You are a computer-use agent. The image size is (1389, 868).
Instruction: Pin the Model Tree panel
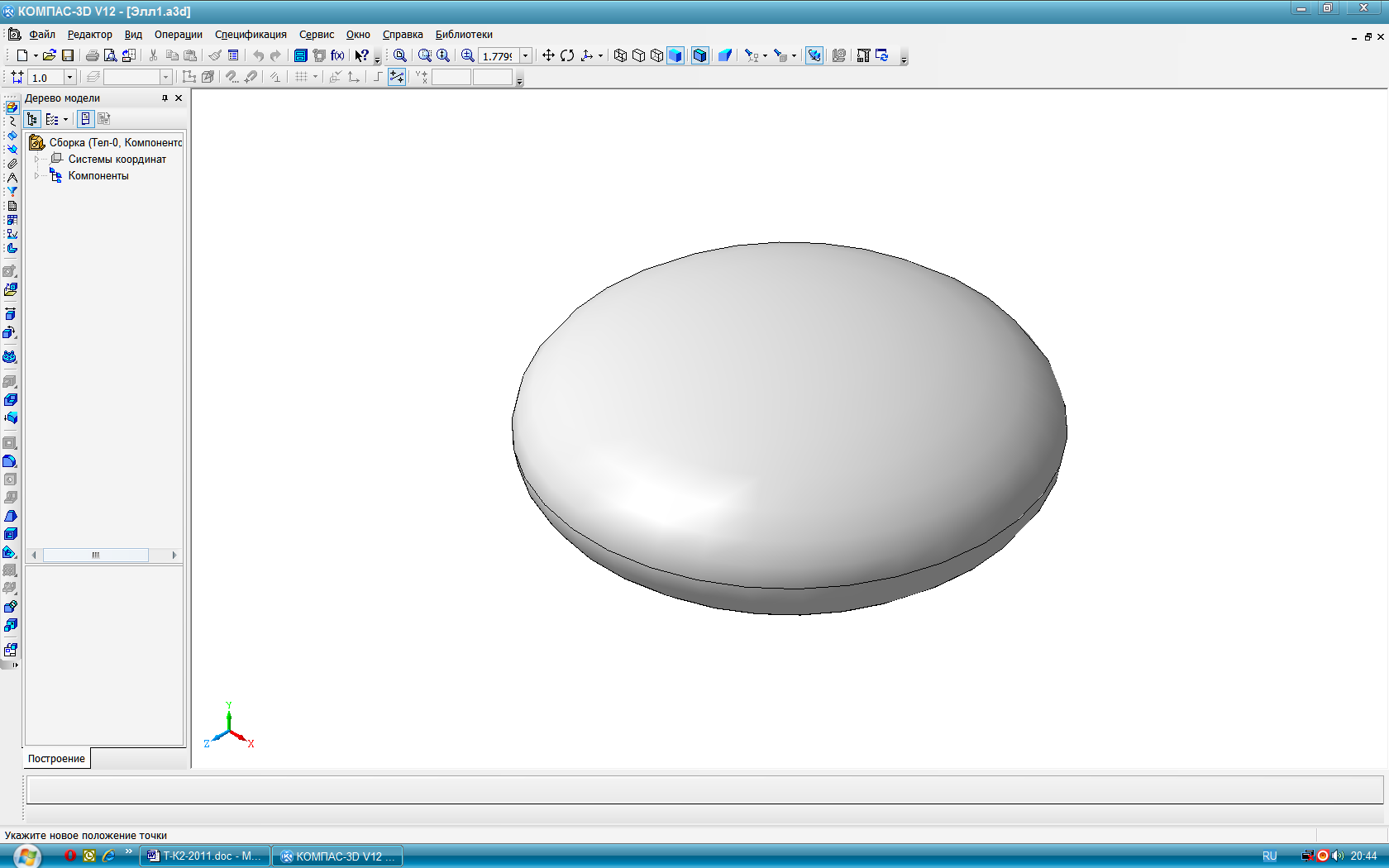[165, 98]
